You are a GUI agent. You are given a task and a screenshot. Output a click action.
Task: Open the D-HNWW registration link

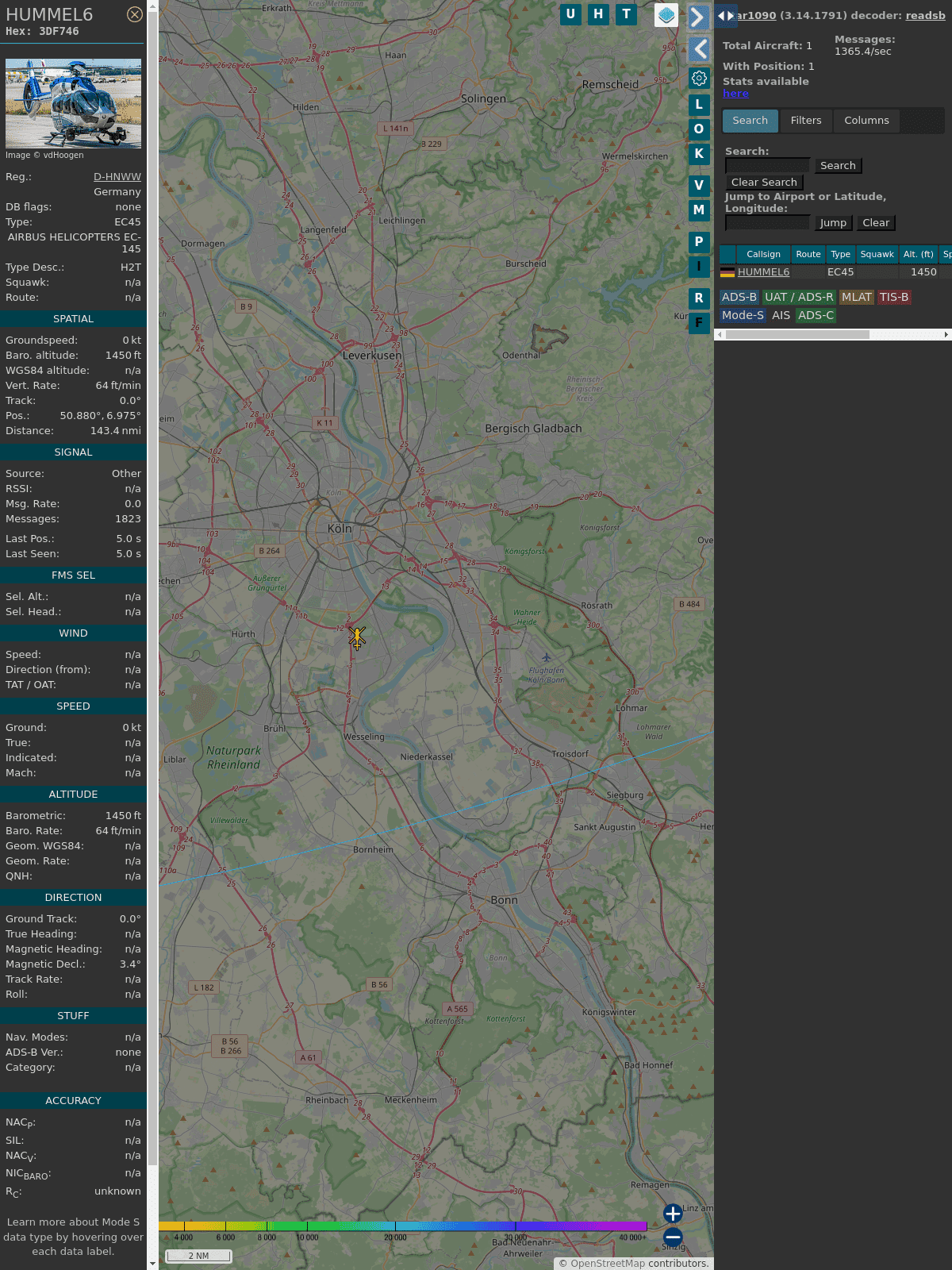(117, 177)
